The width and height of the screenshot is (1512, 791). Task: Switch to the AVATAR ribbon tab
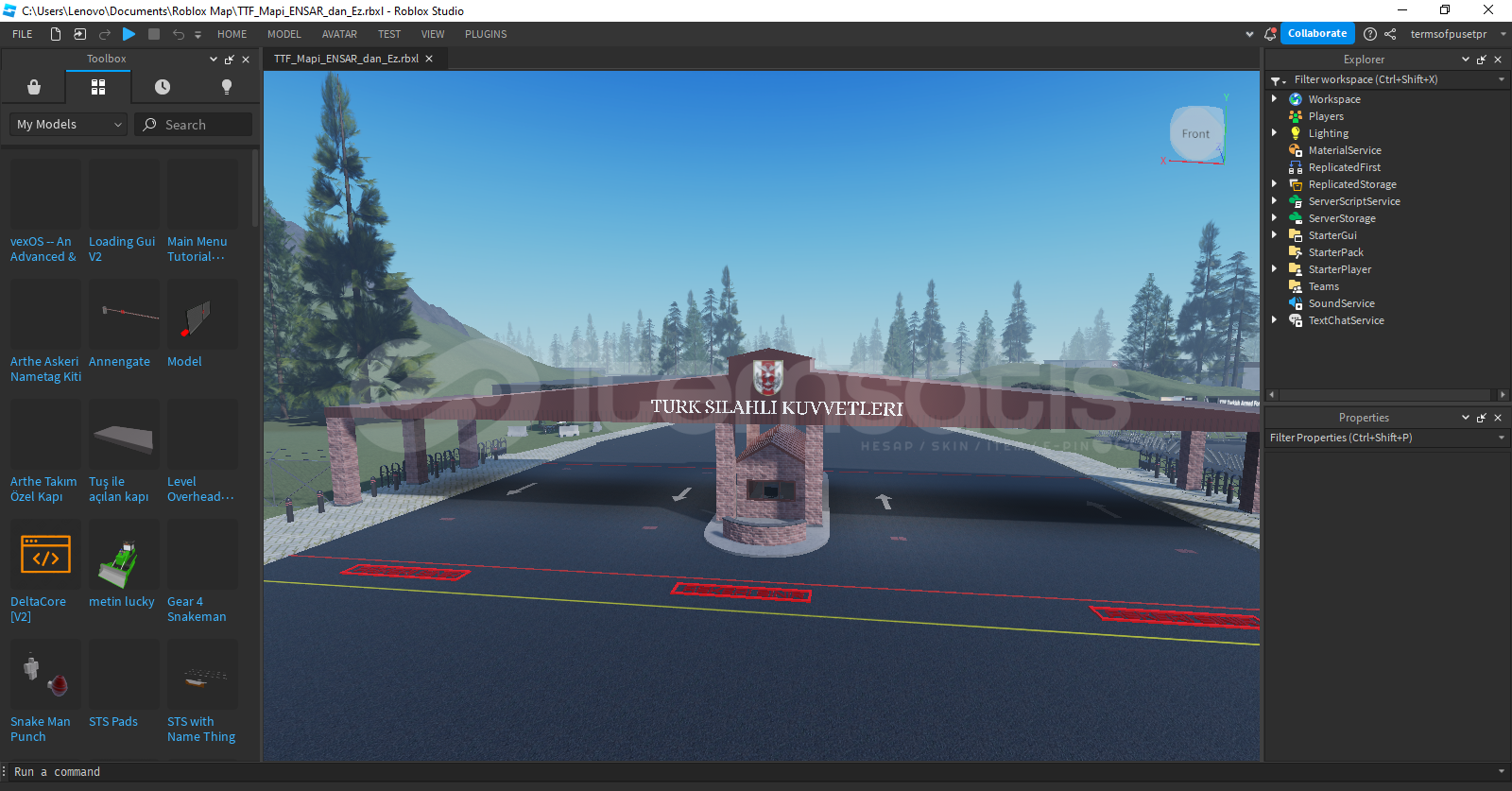coord(339,34)
